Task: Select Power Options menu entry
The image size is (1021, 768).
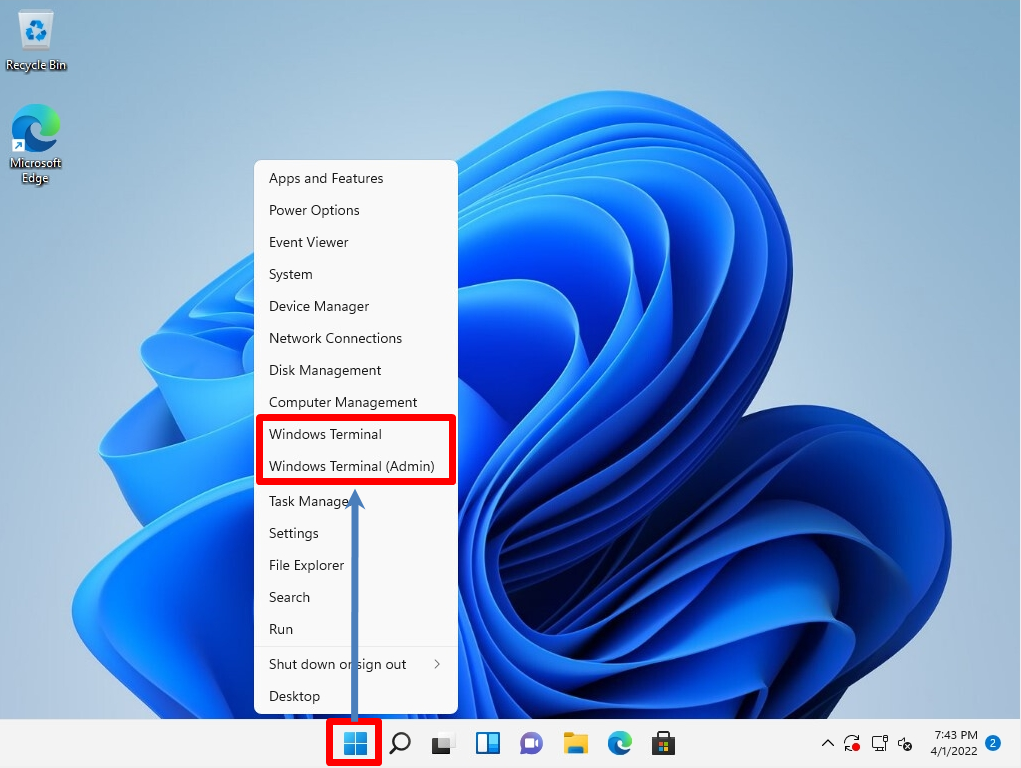Action: (356, 210)
